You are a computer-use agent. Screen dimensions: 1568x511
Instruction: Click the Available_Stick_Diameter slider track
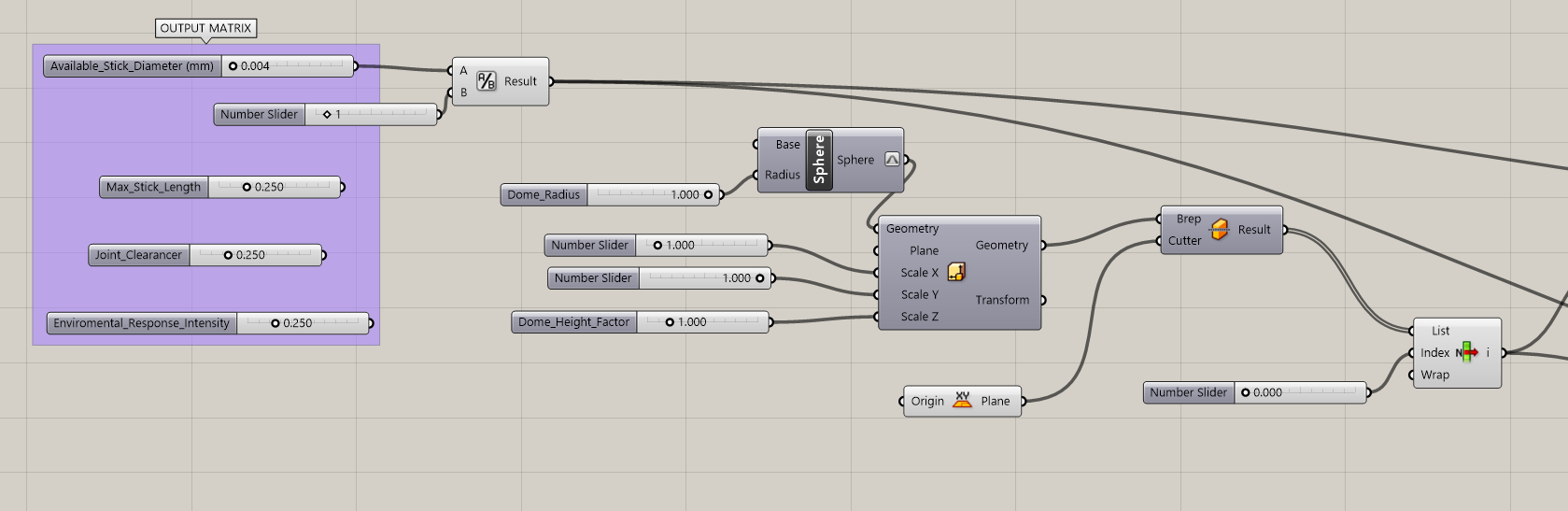pos(288,66)
